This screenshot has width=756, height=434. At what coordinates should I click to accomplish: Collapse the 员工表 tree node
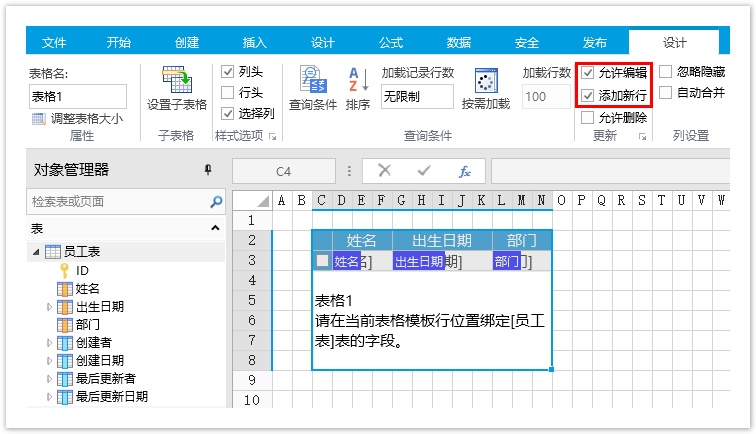pos(37,252)
